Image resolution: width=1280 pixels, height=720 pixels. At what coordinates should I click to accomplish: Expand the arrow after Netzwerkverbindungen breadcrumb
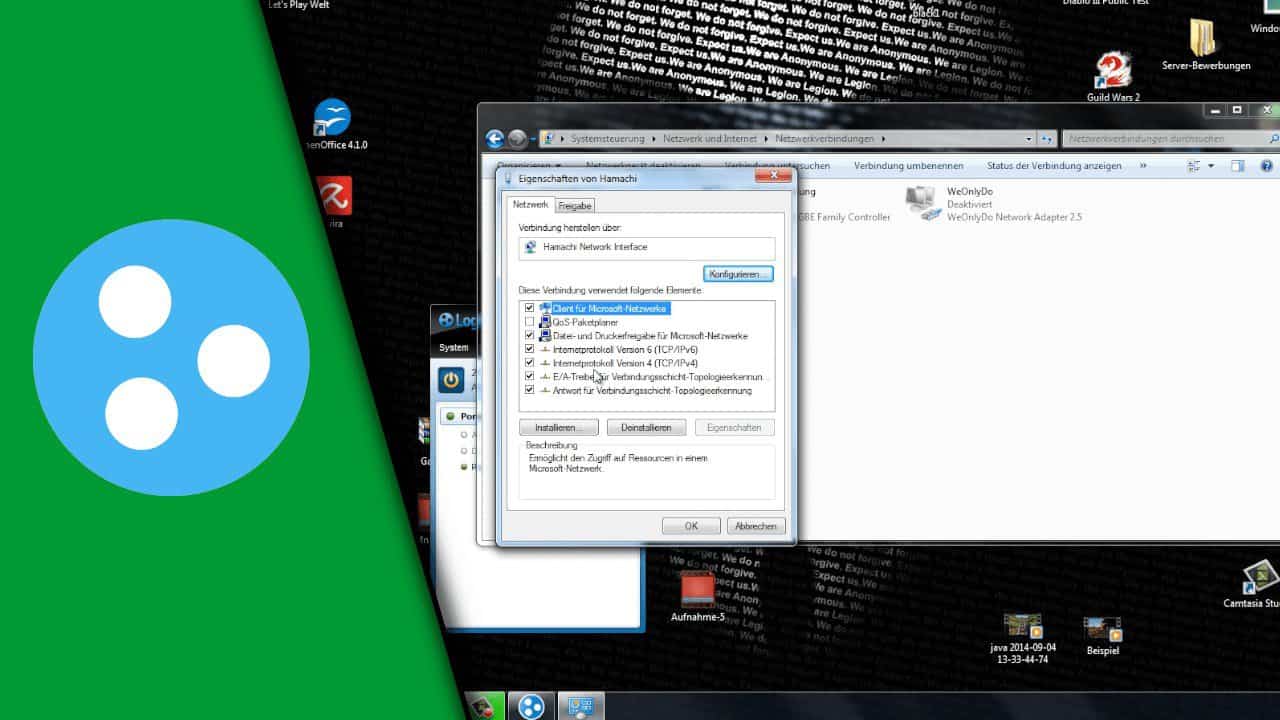[x=884, y=139]
